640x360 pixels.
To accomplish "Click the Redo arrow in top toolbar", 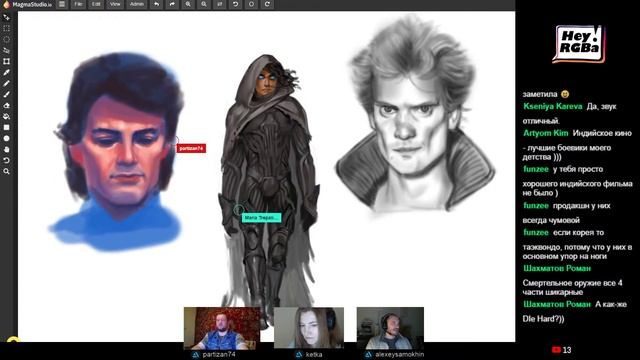I will (172, 4).
